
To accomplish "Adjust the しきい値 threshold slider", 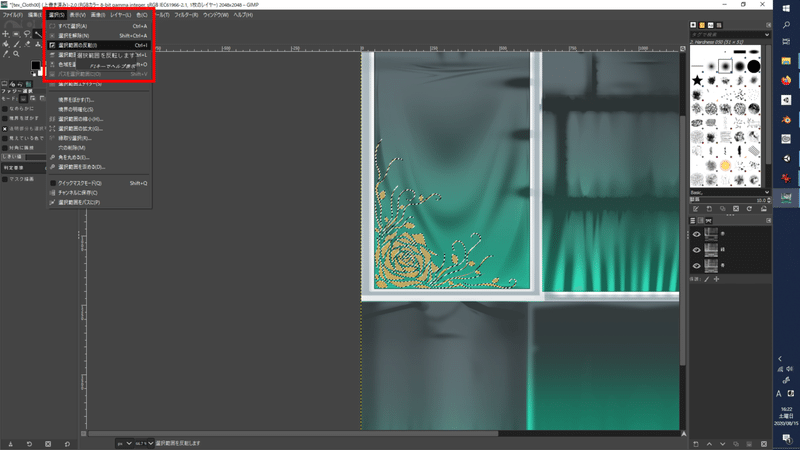I will [23, 157].
